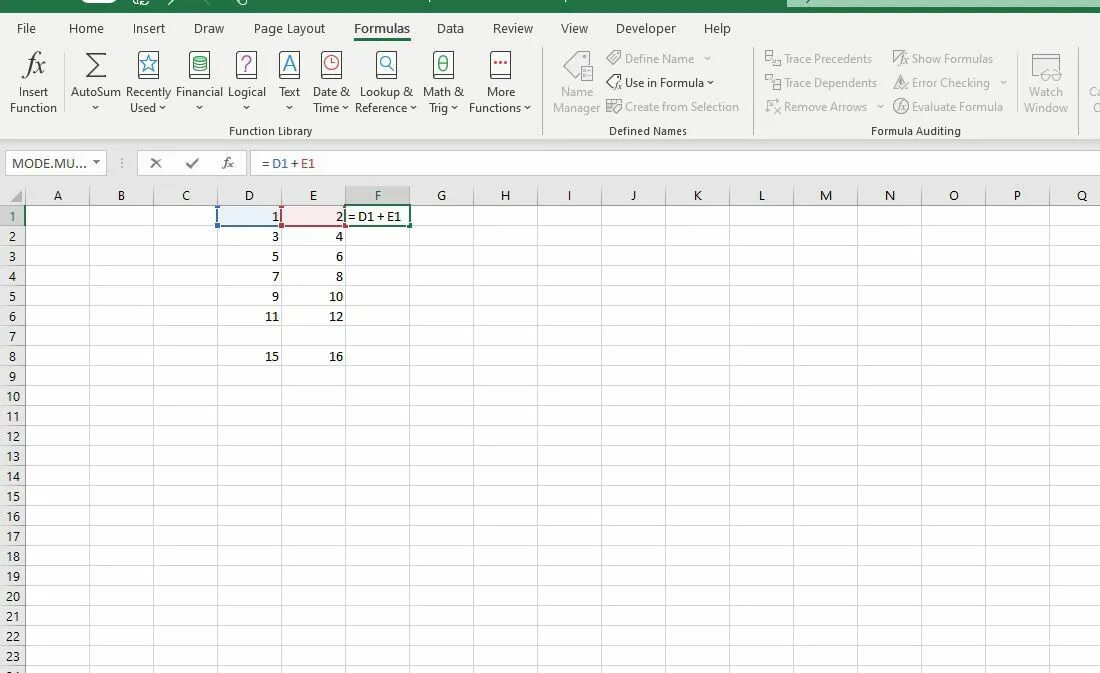This screenshot has width=1100, height=673.
Task: Open Financial functions library
Action: pos(199,82)
